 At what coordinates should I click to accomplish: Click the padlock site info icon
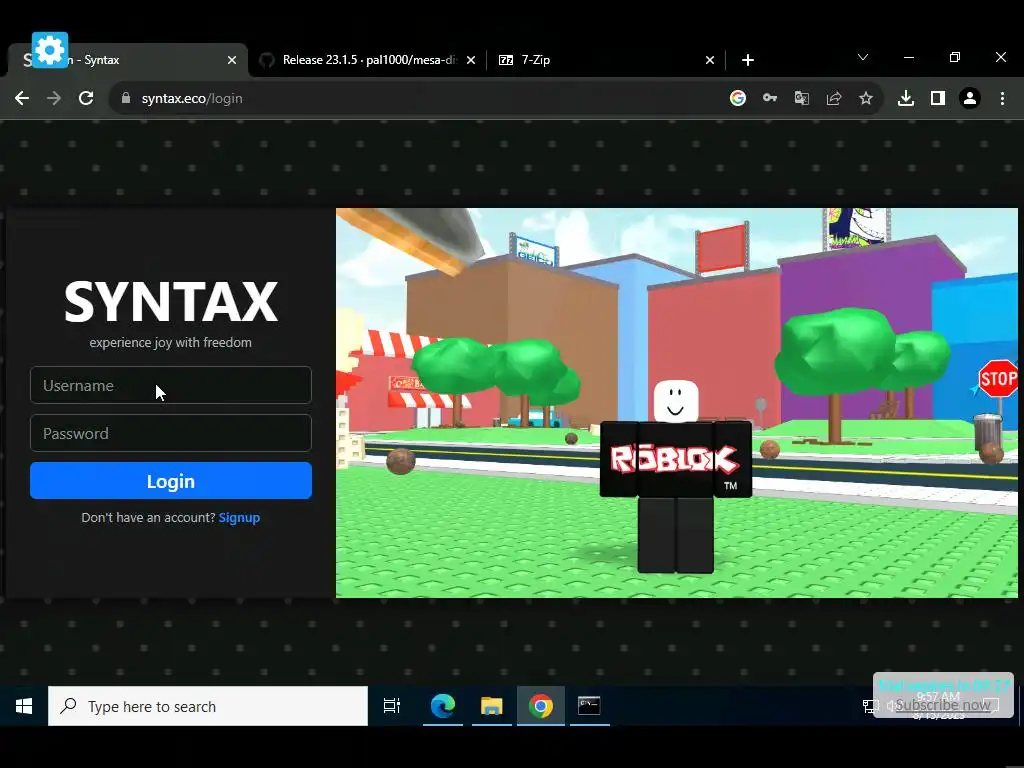tap(126, 98)
